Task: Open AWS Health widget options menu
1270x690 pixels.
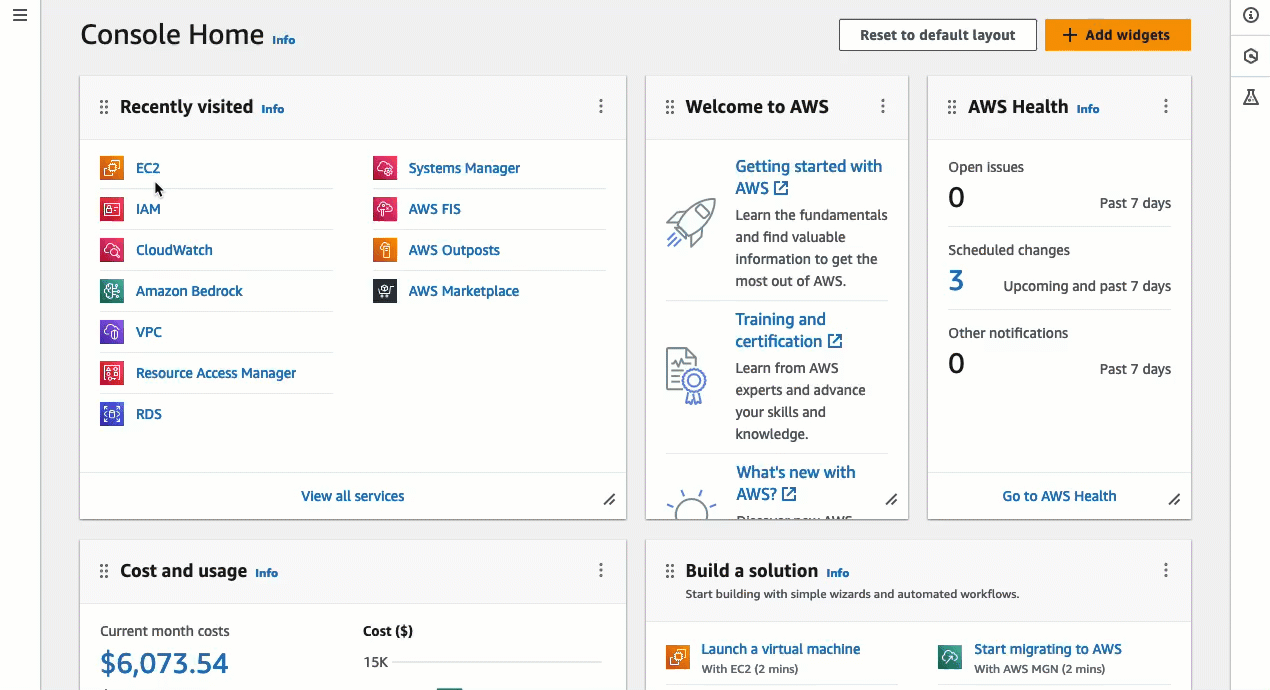Action: click(1166, 106)
